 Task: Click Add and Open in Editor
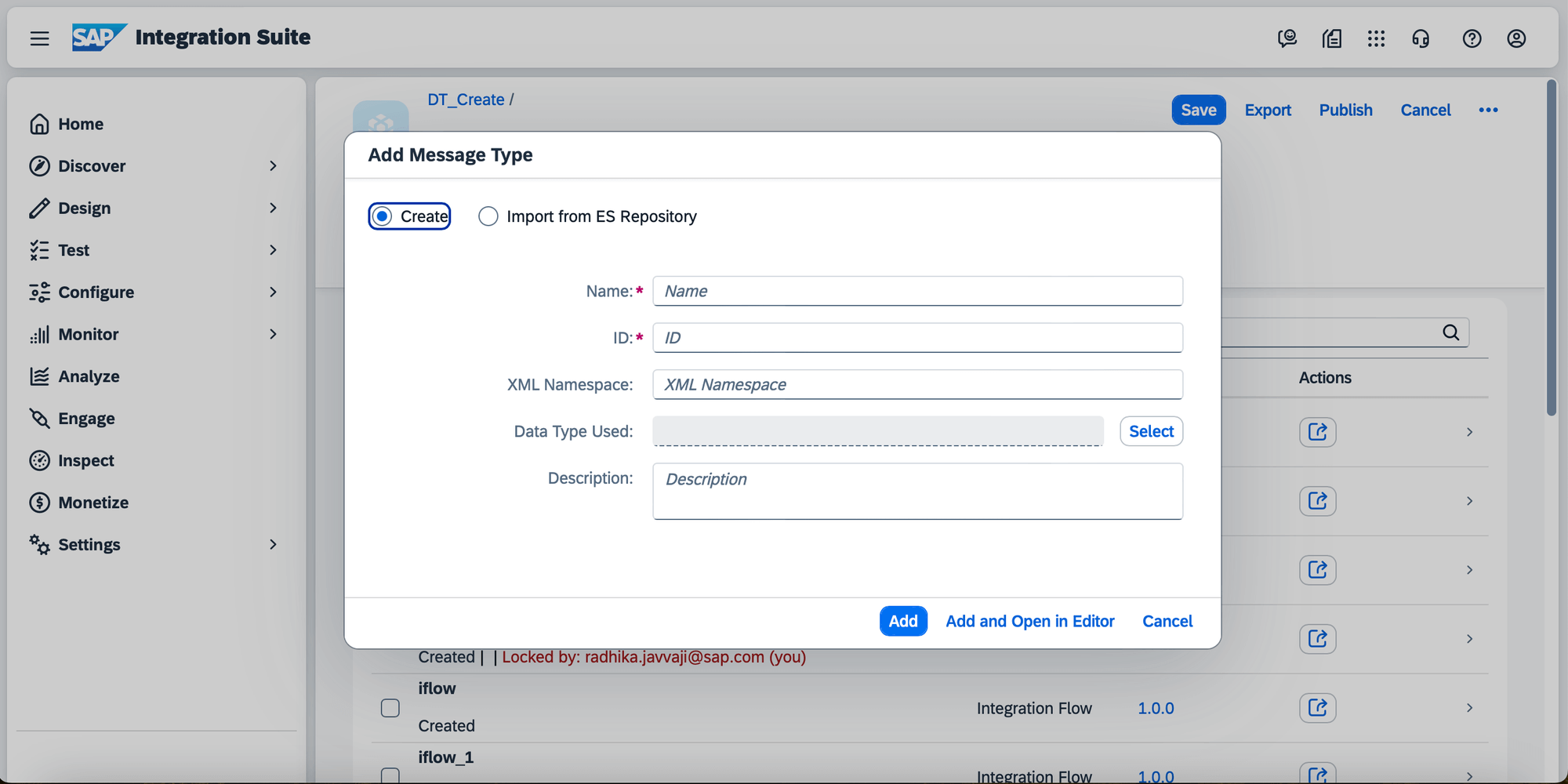[x=1029, y=621]
